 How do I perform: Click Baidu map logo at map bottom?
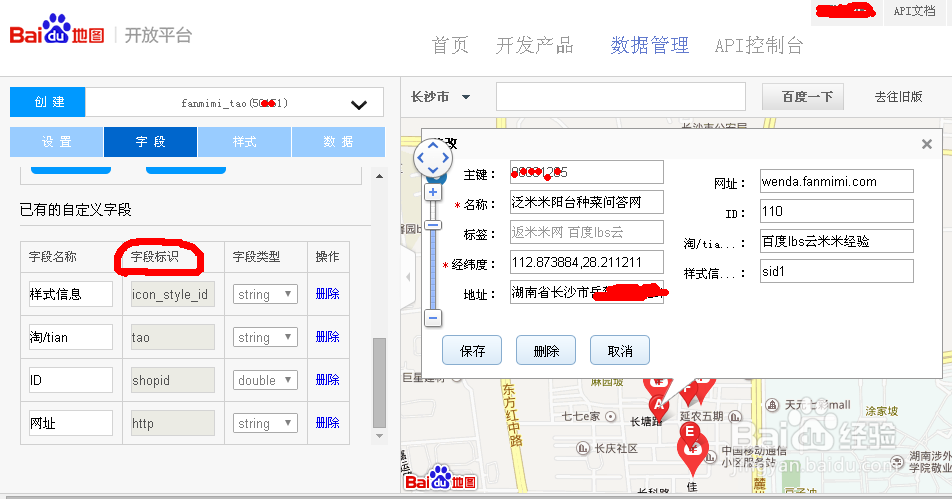click(x=440, y=478)
